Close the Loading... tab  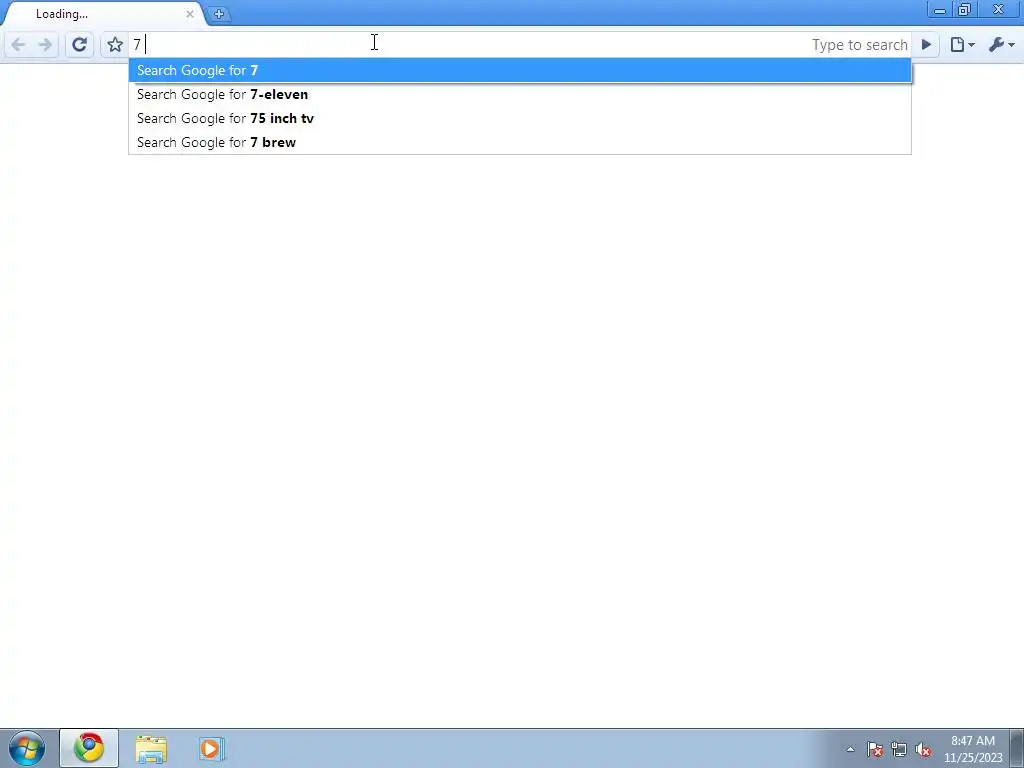(190, 14)
